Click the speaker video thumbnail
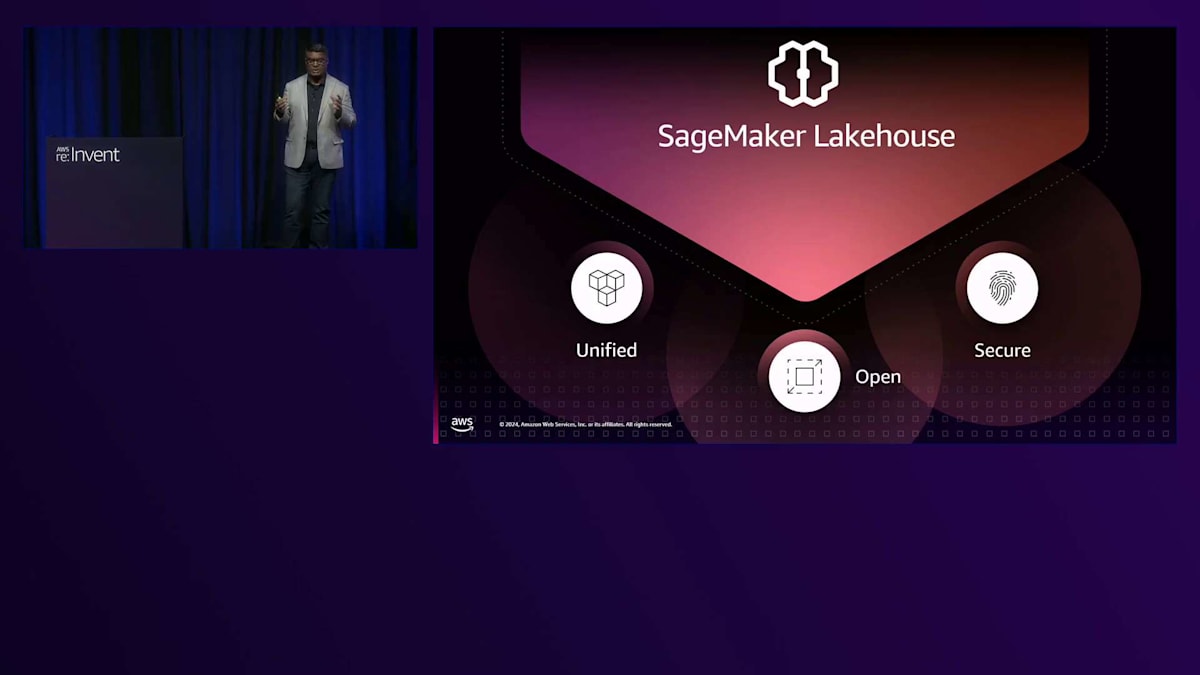Screen dimensions: 1200x675 pyautogui.click(x=221, y=138)
